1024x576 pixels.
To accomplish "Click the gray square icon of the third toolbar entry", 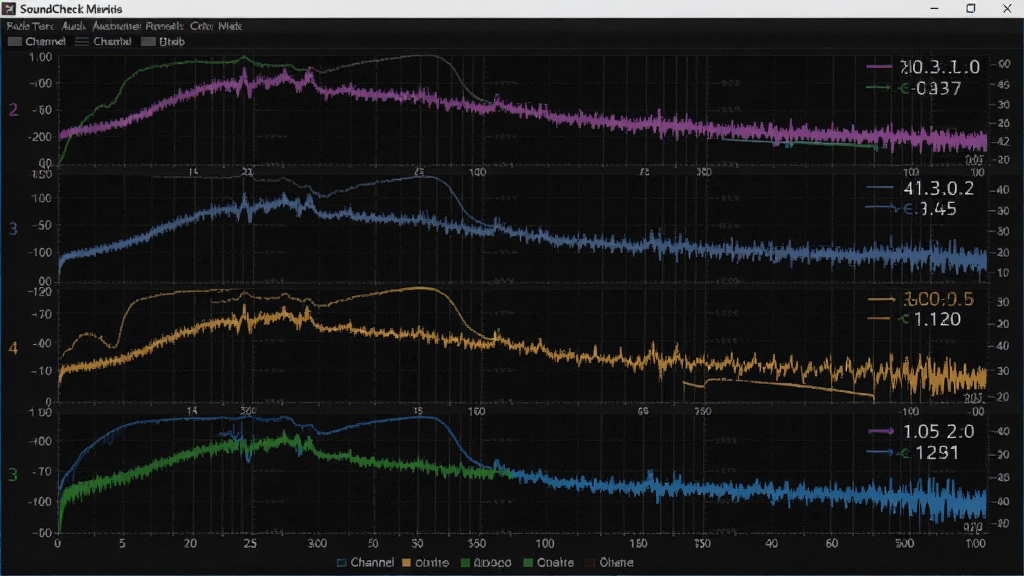I will pos(148,41).
